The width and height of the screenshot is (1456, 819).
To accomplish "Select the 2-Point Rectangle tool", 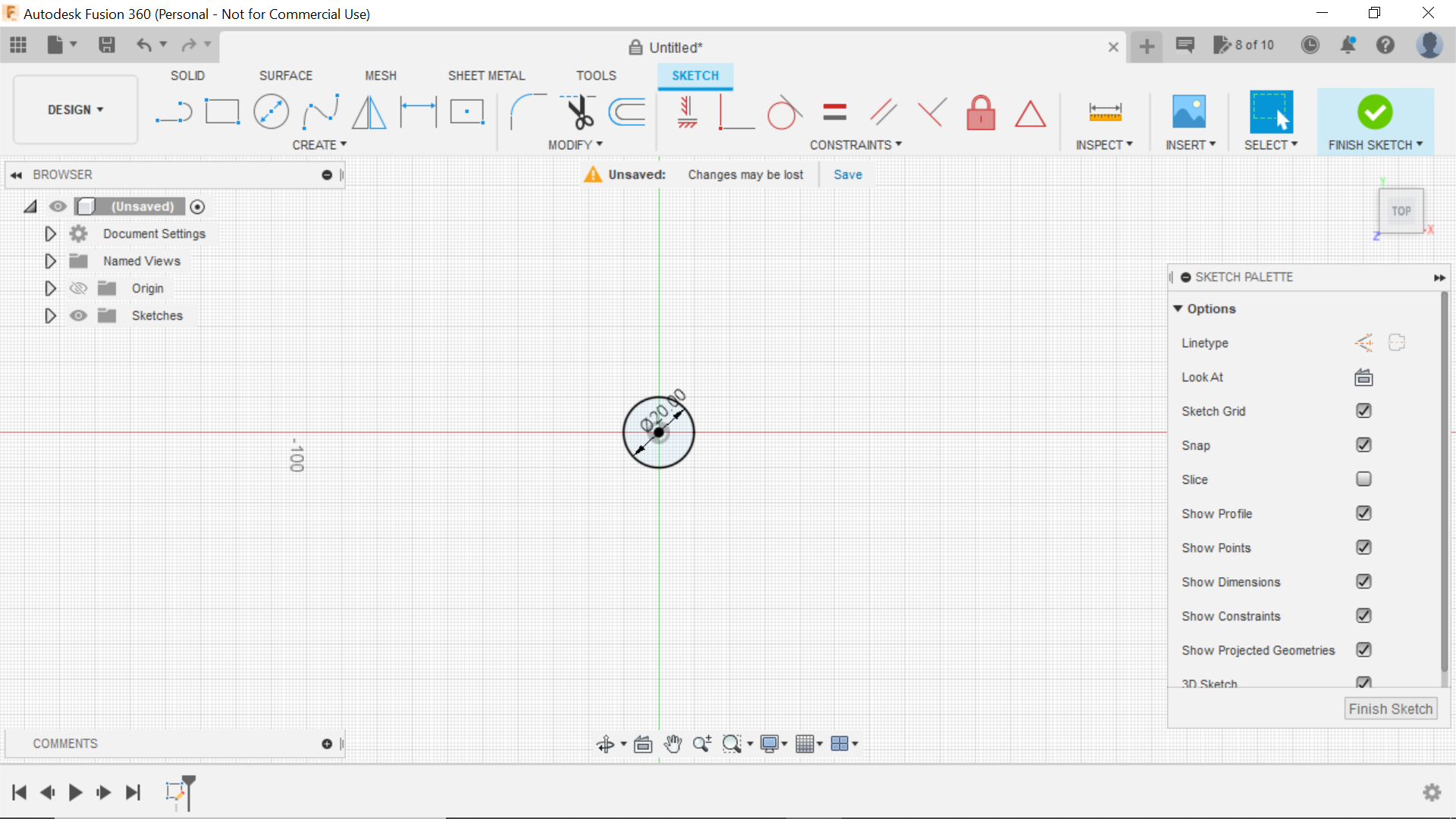I will click(222, 111).
